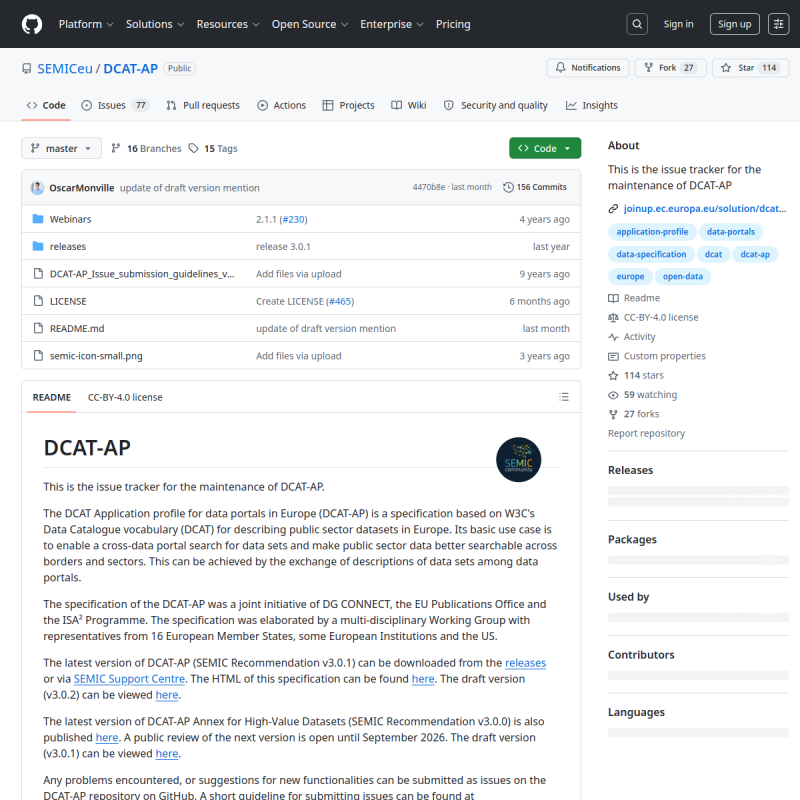Select the README tab in the file viewer
The height and width of the screenshot is (800, 800).
pyautogui.click(x=52, y=397)
